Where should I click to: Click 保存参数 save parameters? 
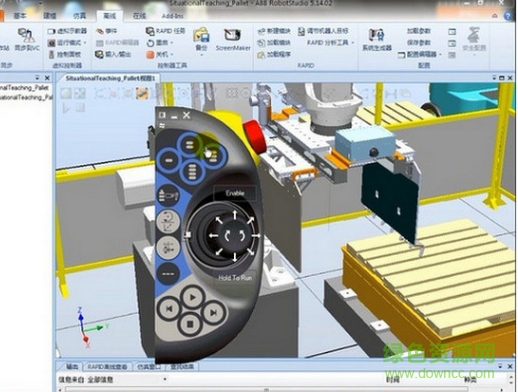pos(418,43)
